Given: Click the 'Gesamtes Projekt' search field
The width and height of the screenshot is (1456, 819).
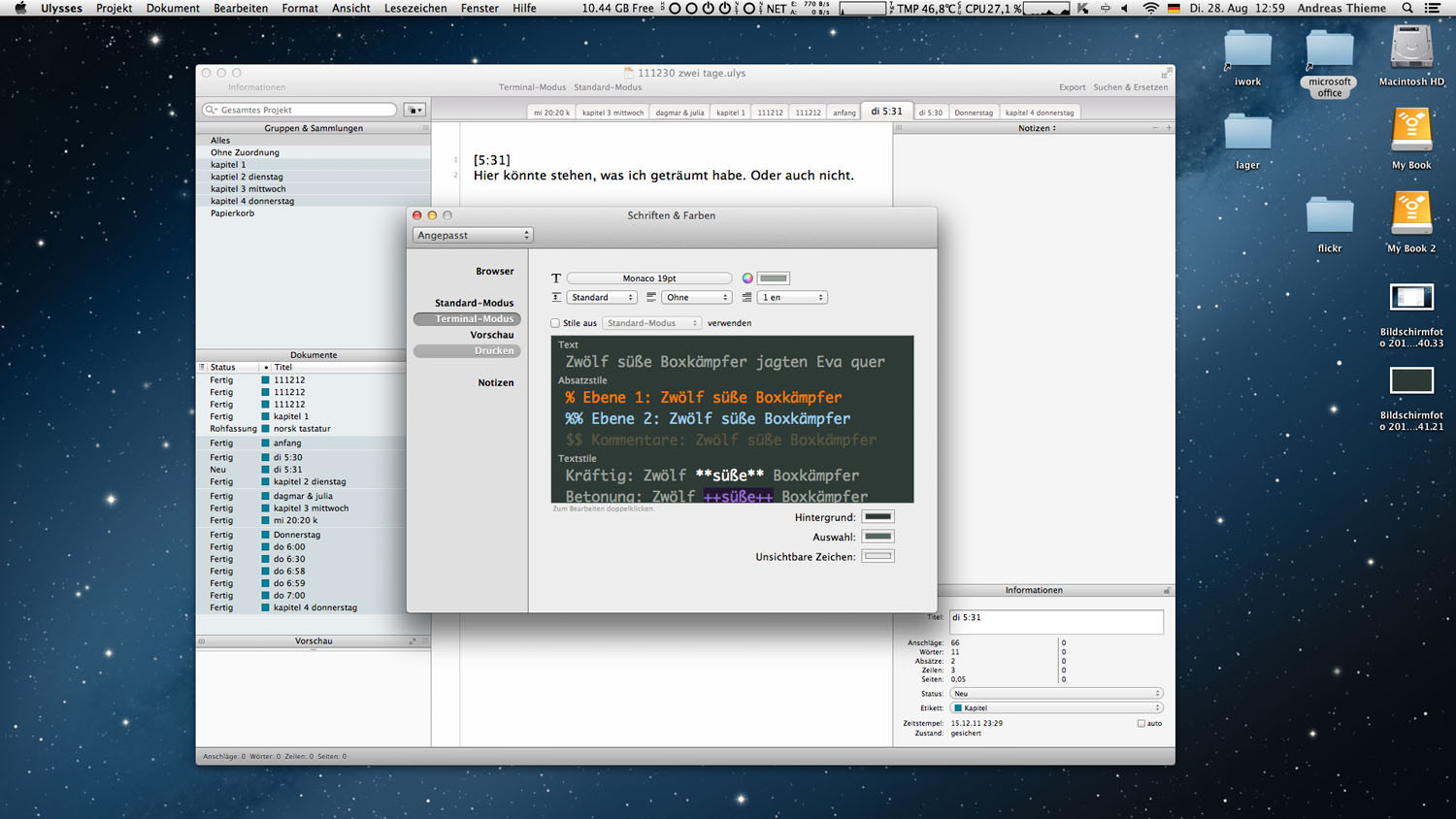Looking at the screenshot, I should pyautogui.click(x=300, y=110).
